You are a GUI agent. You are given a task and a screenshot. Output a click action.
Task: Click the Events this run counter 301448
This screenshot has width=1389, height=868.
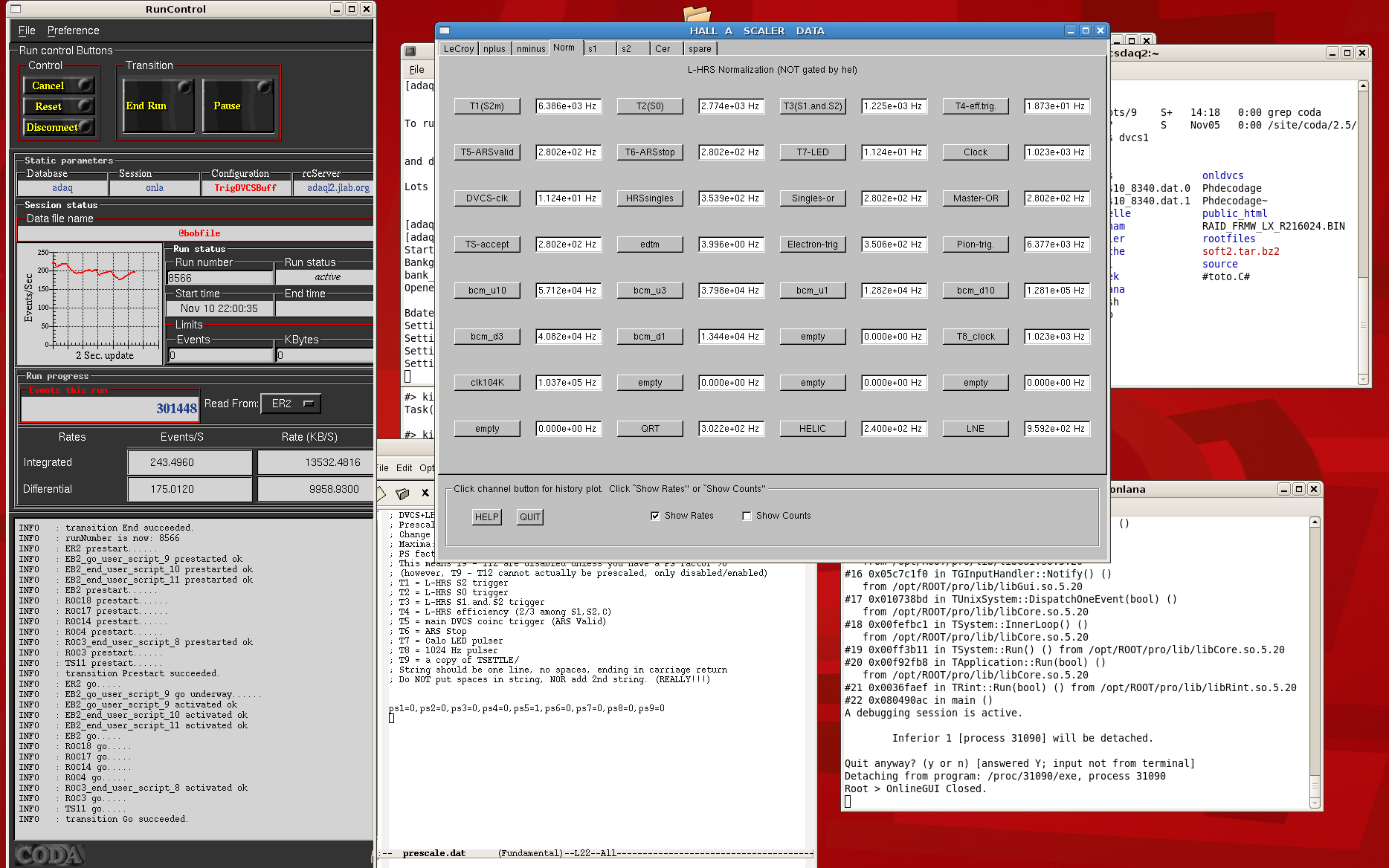click(x=109, y=408)
